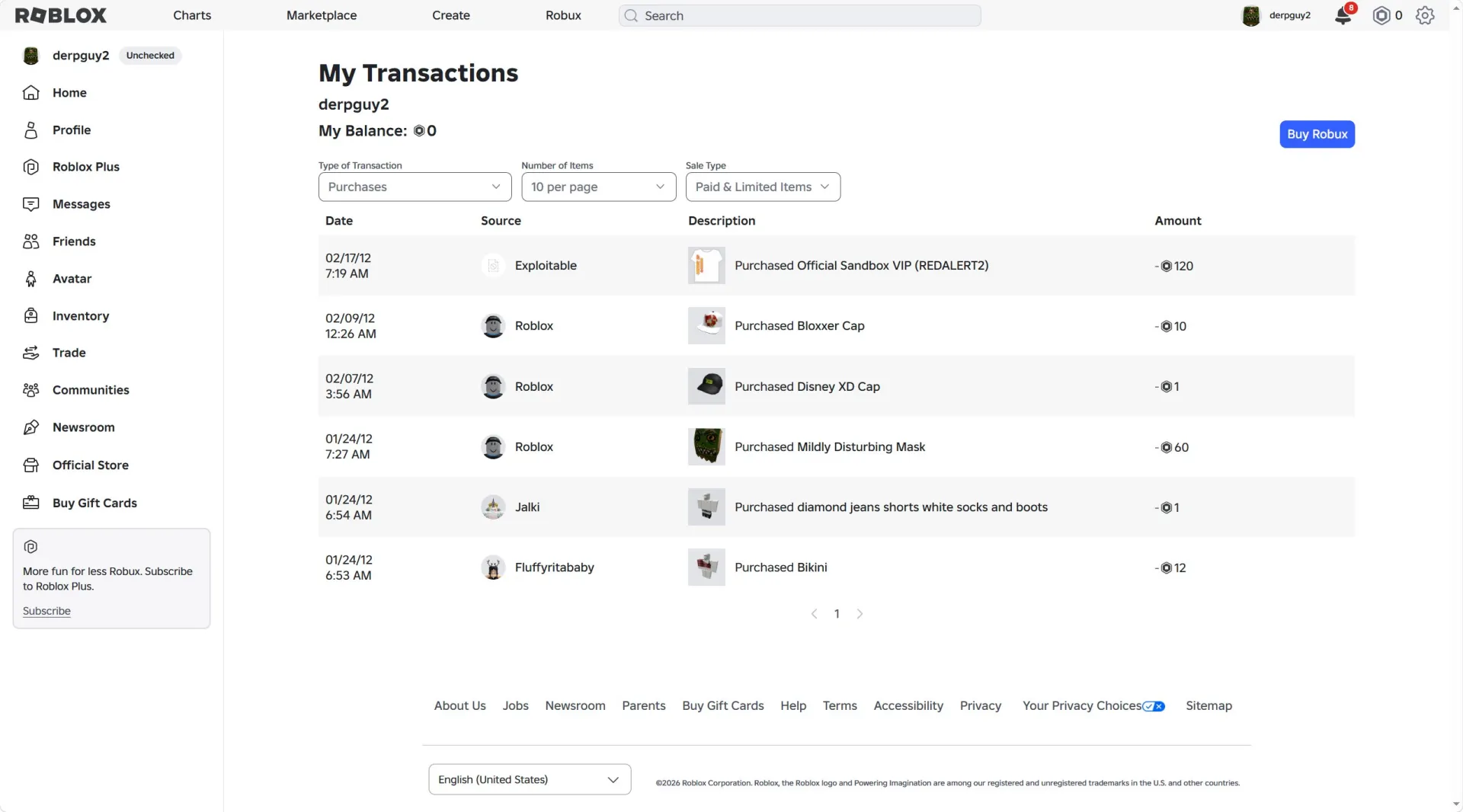Open the Mildly Disturbing Mask thumbnail
This screenshot has width=1463, height=812.
click(706, 447)
